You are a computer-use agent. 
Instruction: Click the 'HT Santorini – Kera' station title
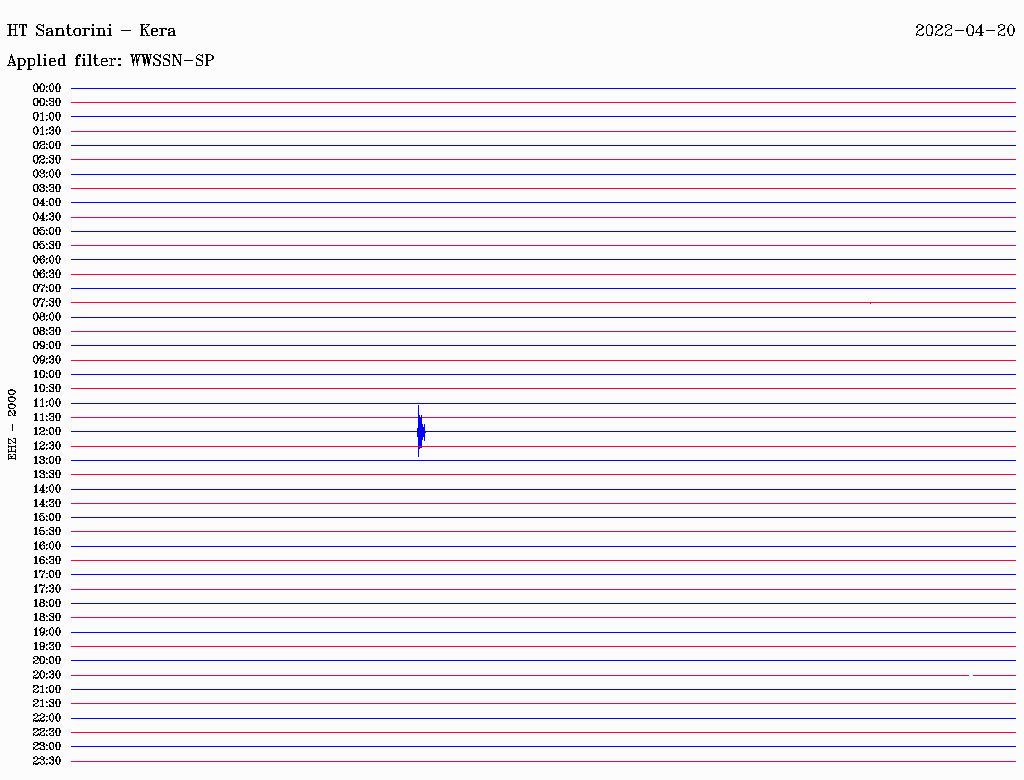(x=91, y=31)
